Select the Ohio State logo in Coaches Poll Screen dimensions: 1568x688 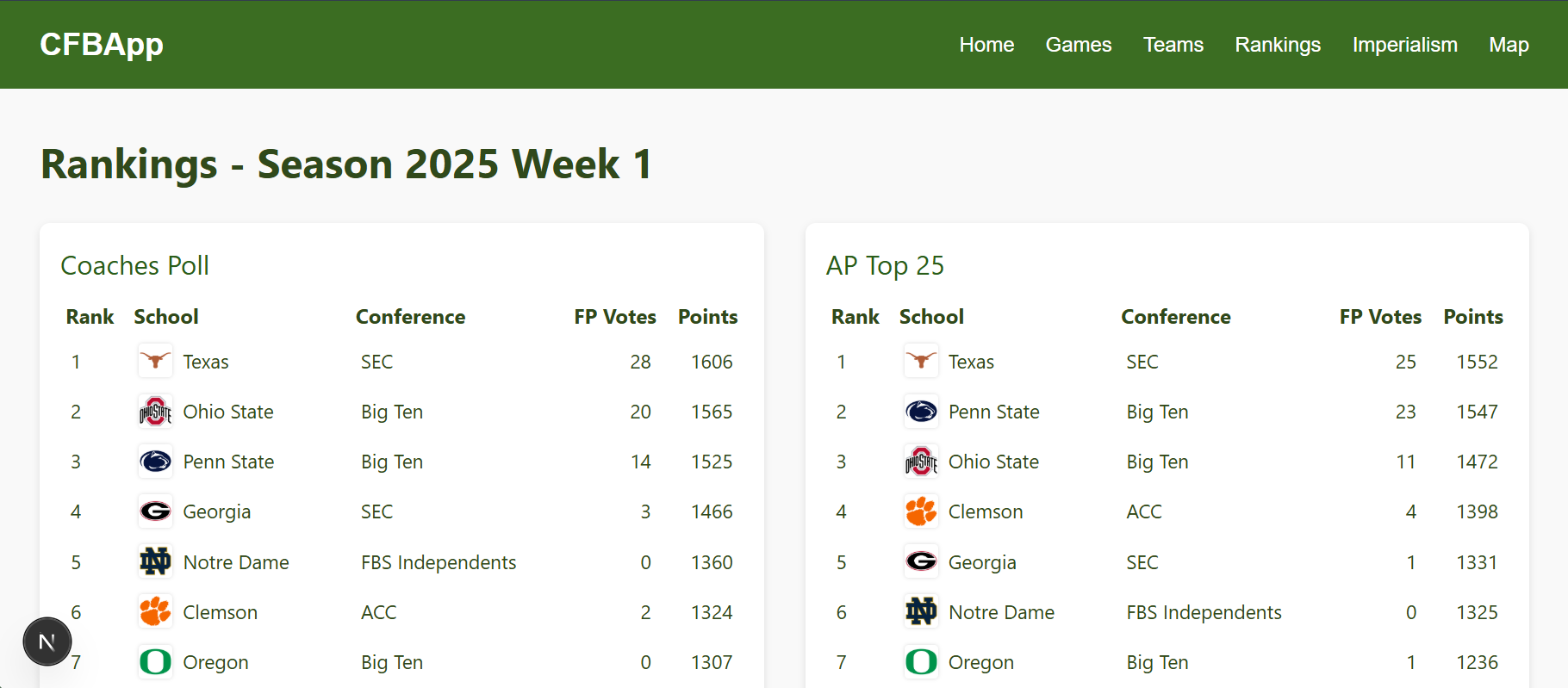click(x=155, y=411)
